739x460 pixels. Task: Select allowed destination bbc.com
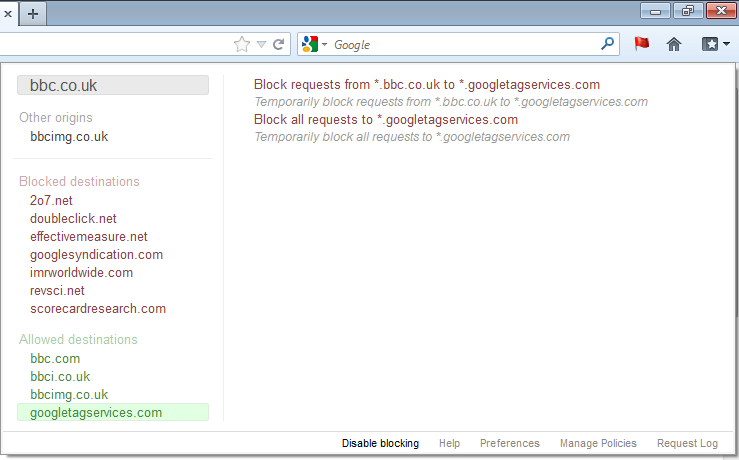click(x=55, y=359)
